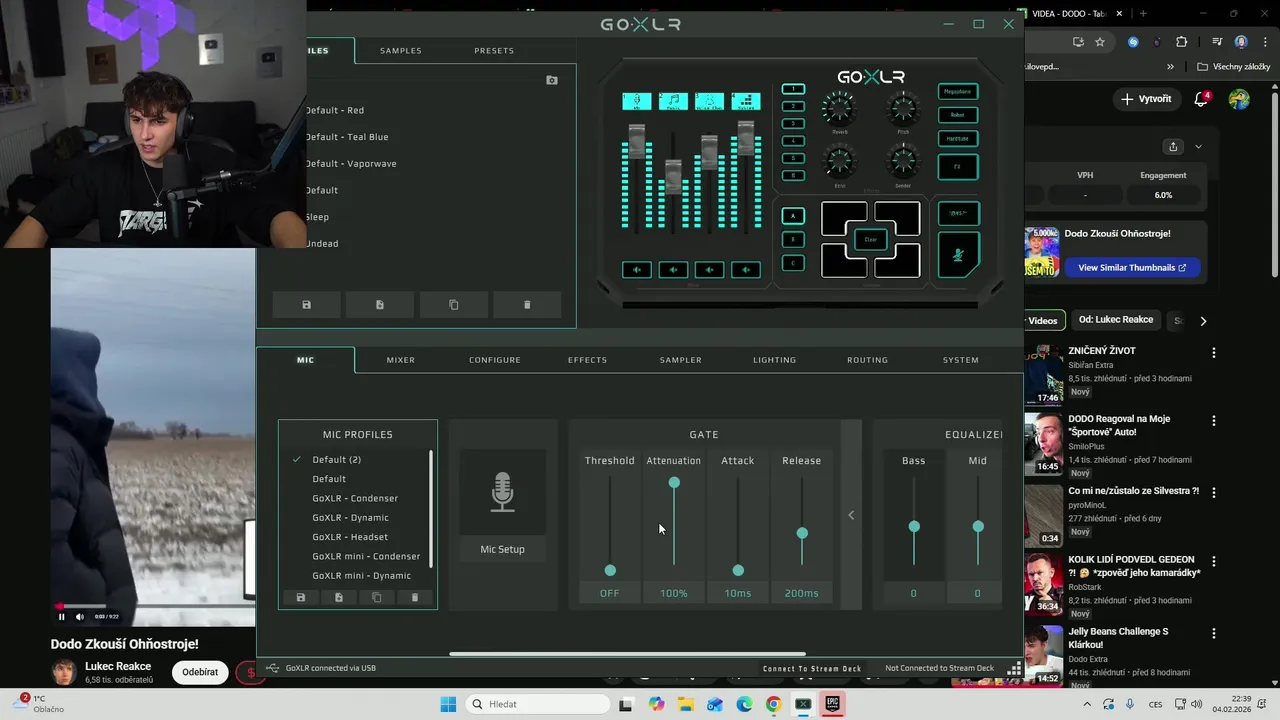Delete the selected mic profile
Viewport: 1280px width, 720px height.
click(x=414, y=597)
